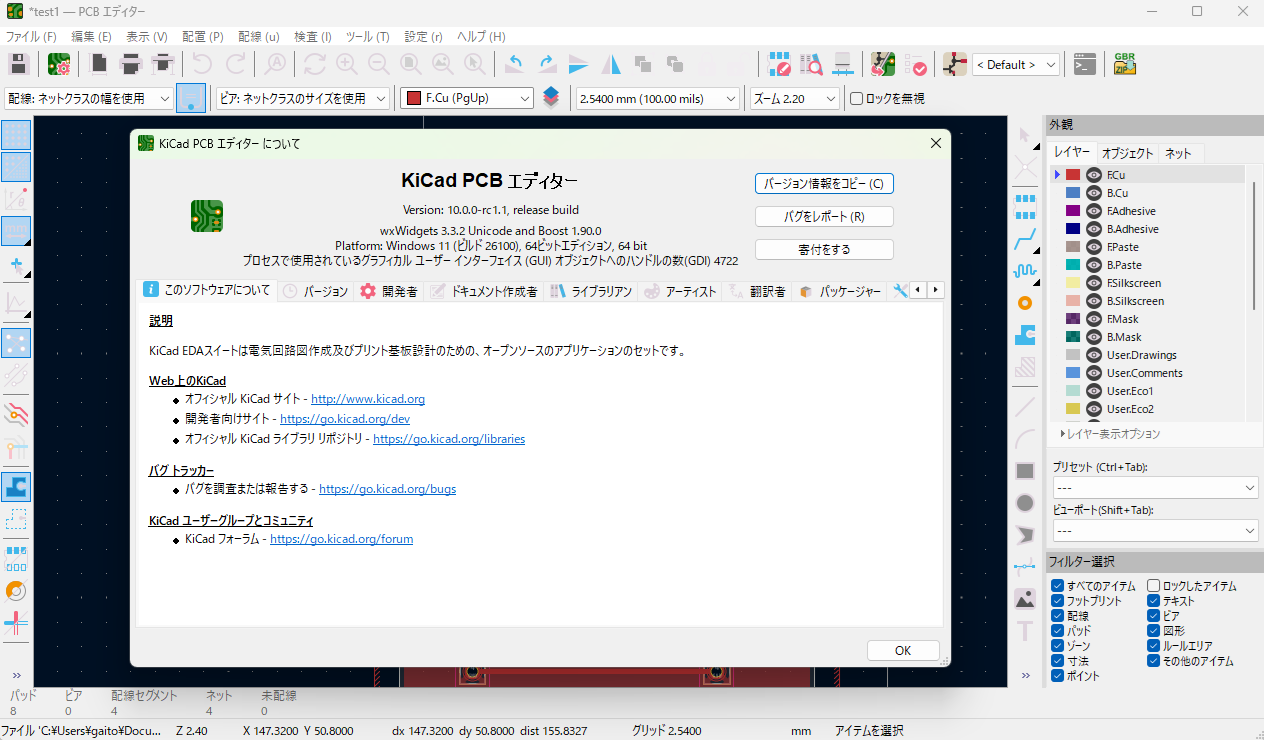Enable the ロックを無視 checkbox
This screenshot has height=740, width=1264.
856,98
